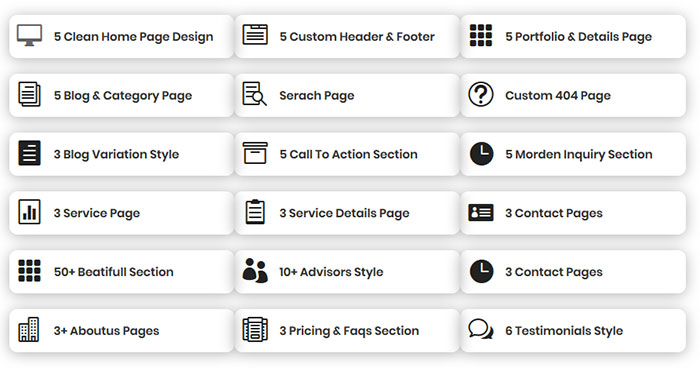Screen dimensions: 700x371
Task: Click the building icon for 3+ Aboutus Pages
Action: click(29, 329)
